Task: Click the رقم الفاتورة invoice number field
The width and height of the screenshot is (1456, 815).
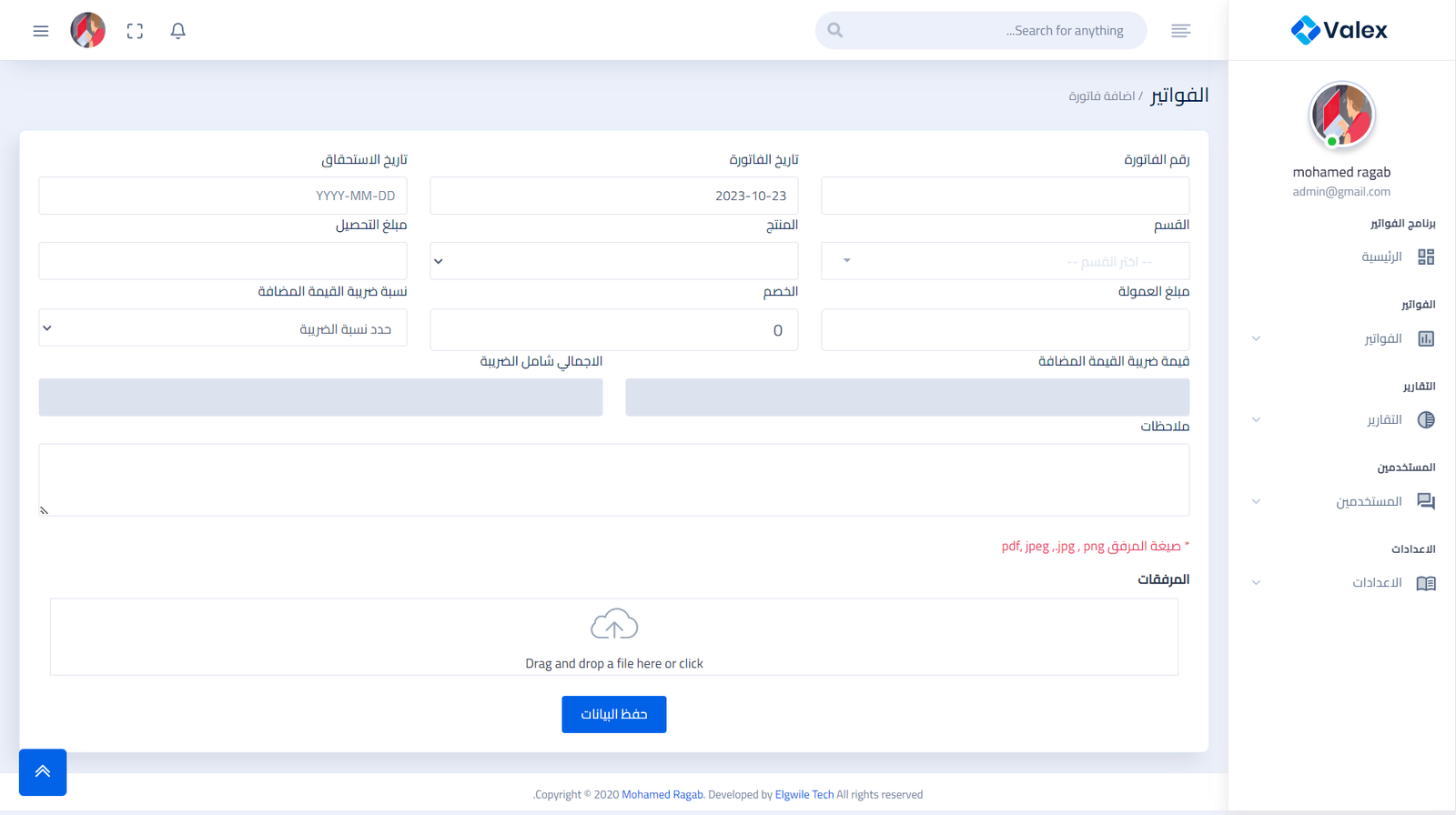Action: [x=1005, y=196]
